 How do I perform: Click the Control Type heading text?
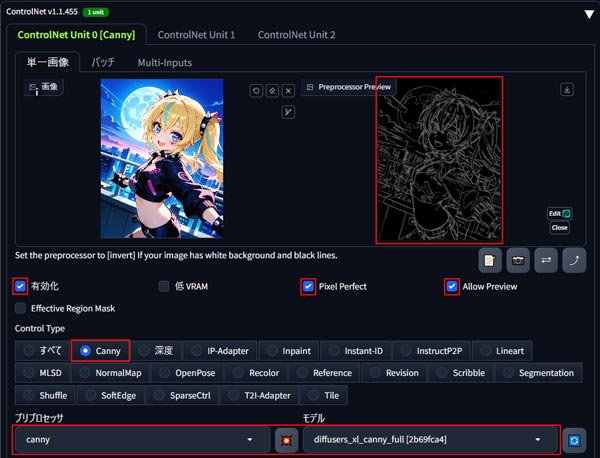pos(40,328)
